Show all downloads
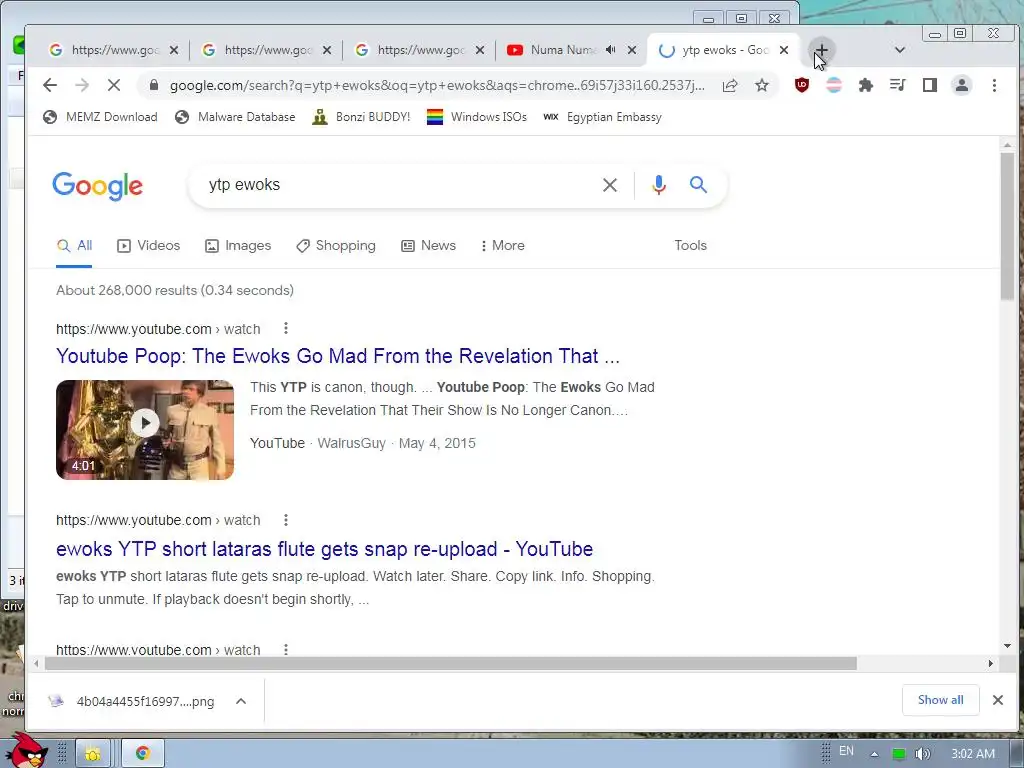 940,700
